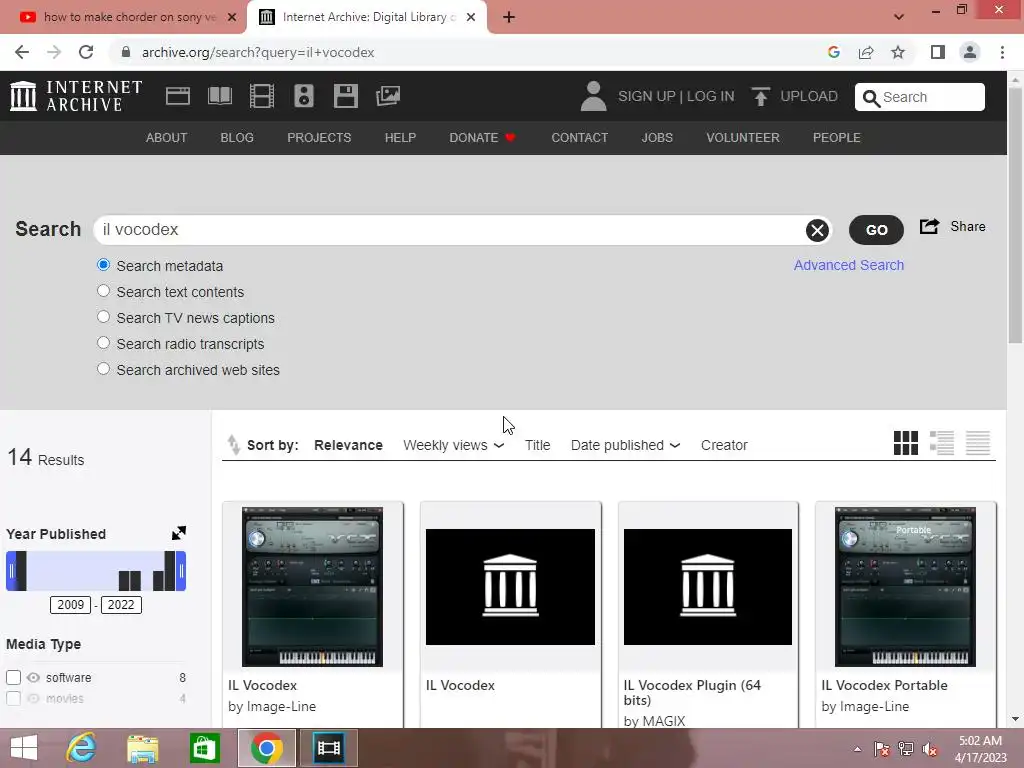Reload the current page
This screenshot has height=768, width=1024.
(x=86, y=52)
